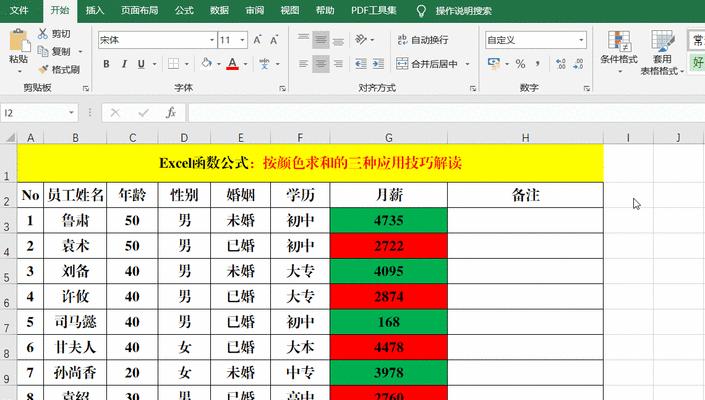Click Tell Me search (操作说明搜索)
705x400 pixels.
click(x=463, y=10)
